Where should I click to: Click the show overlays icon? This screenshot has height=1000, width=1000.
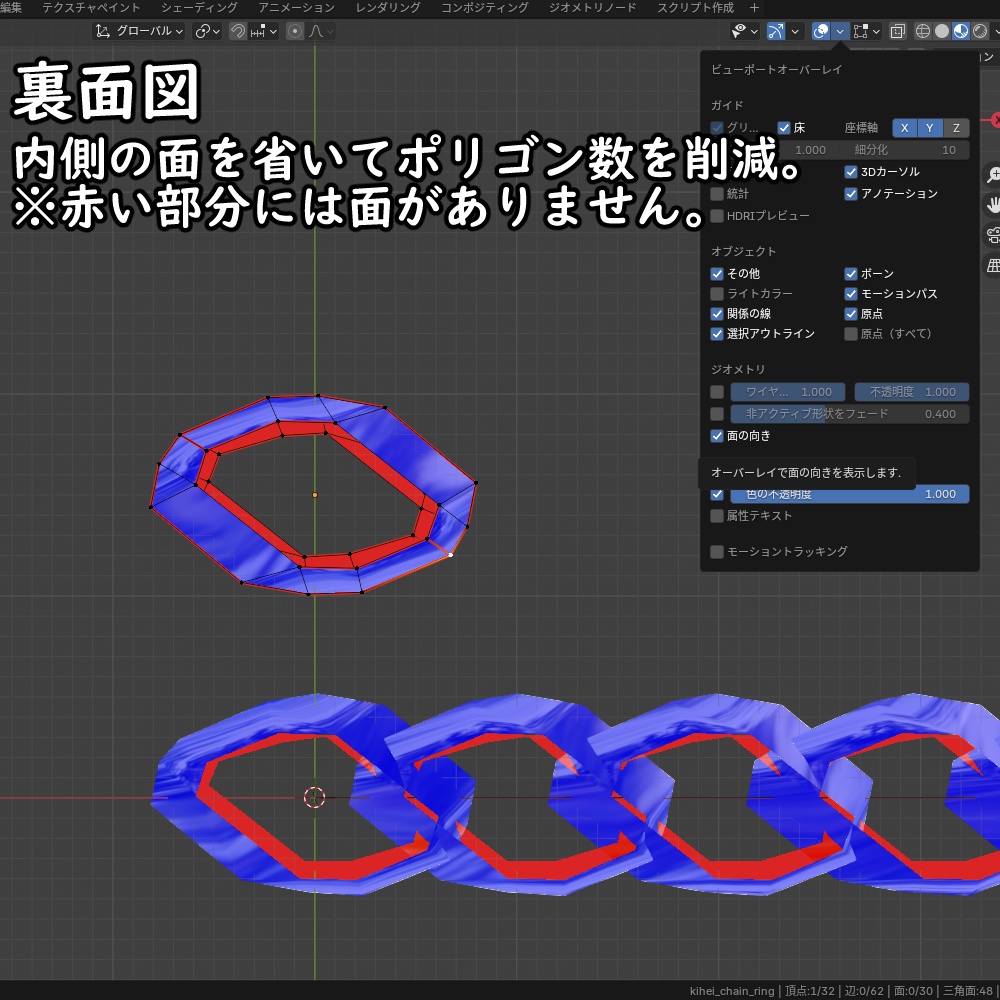819,31
